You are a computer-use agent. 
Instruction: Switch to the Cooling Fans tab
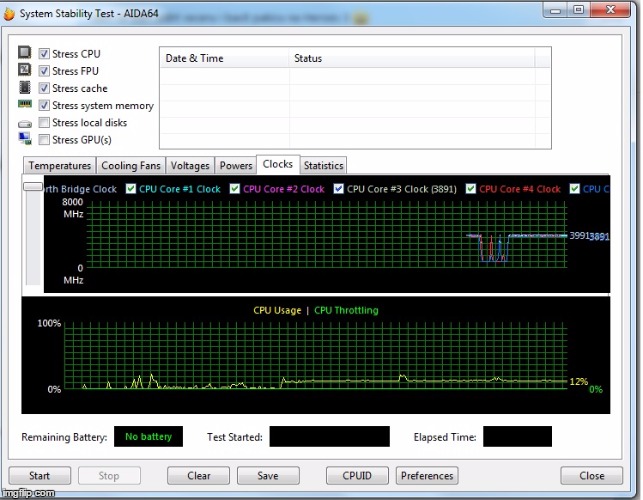click(131, 166)
